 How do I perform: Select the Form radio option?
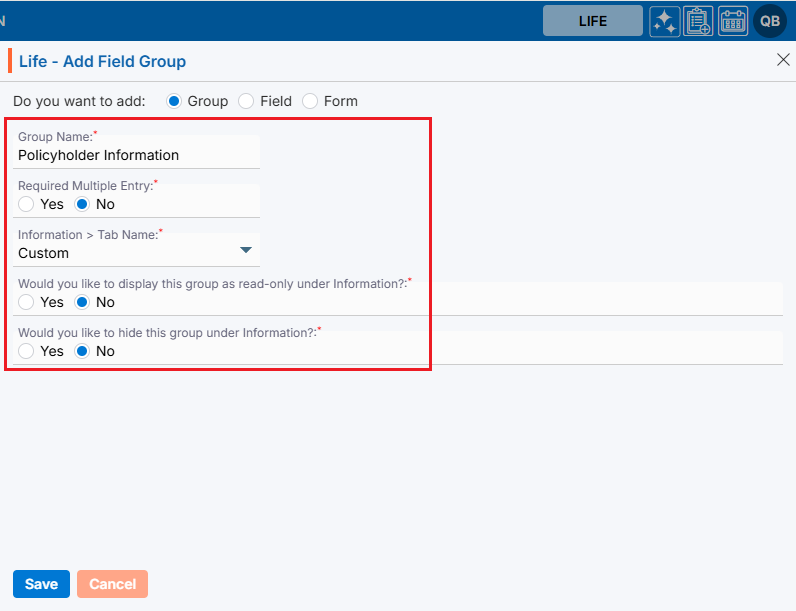(310, 101)
